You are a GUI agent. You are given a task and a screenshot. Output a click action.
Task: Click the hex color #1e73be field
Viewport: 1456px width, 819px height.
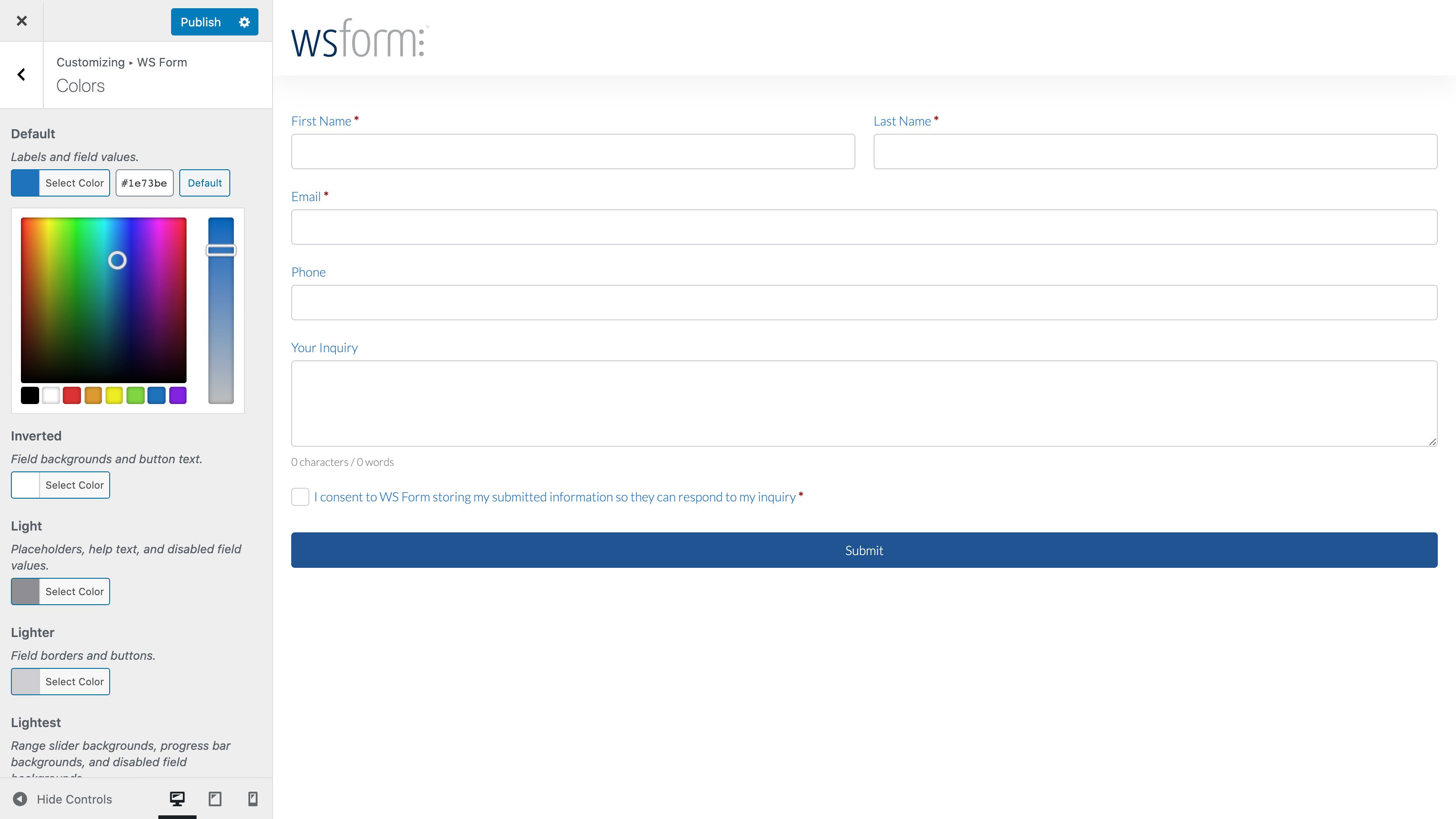point(145,183)
